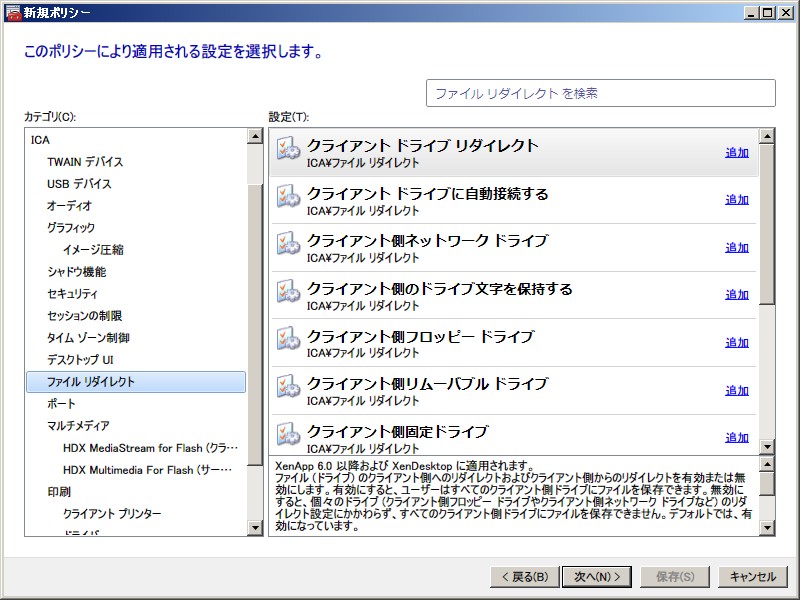The image size is (800, 600).
Task: Add the クライアント ドライブ リダイレクト setting
Action: (x=736, y=152)
